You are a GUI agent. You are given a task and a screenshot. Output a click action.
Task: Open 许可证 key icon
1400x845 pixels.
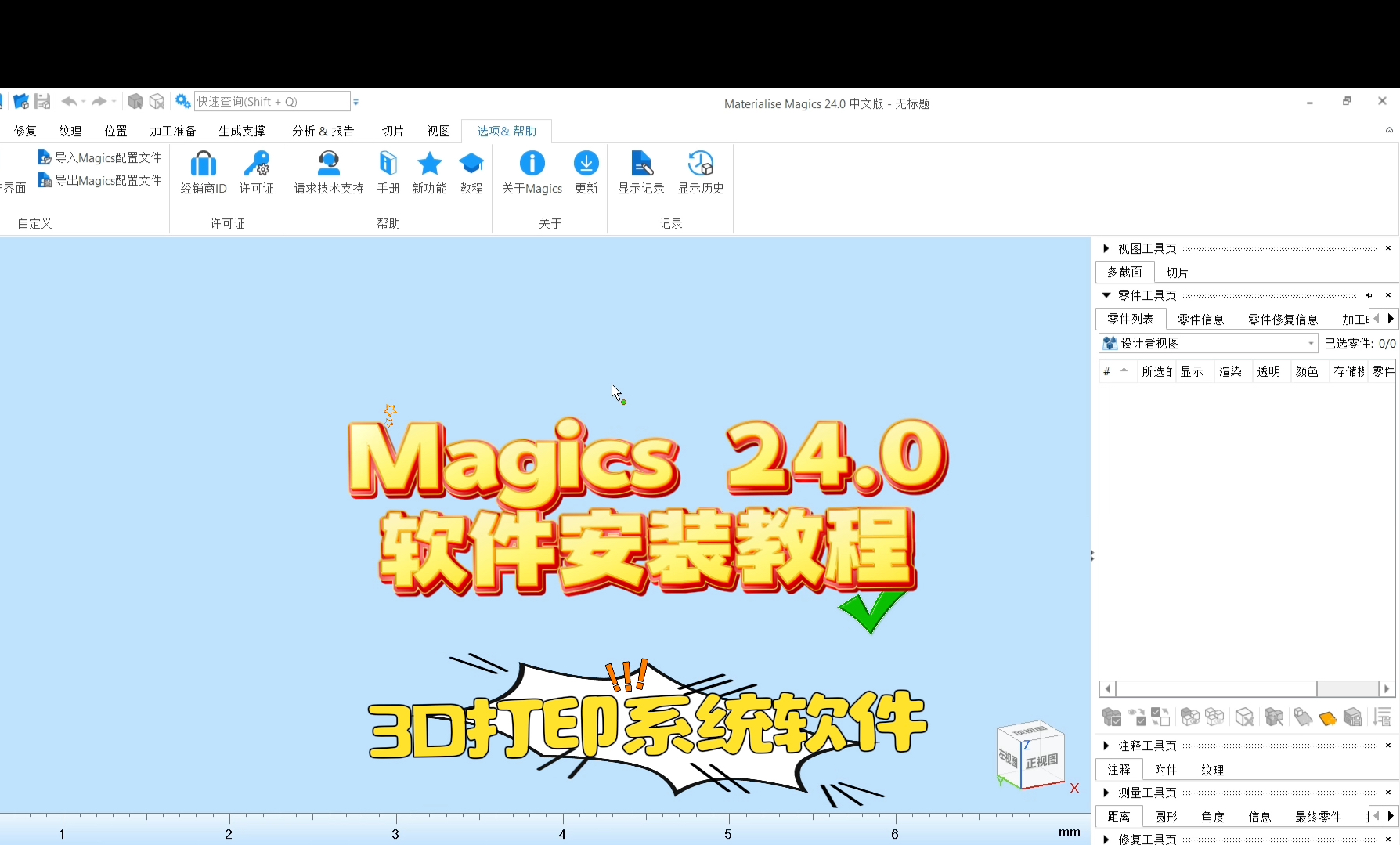click(x=257, y=164)
